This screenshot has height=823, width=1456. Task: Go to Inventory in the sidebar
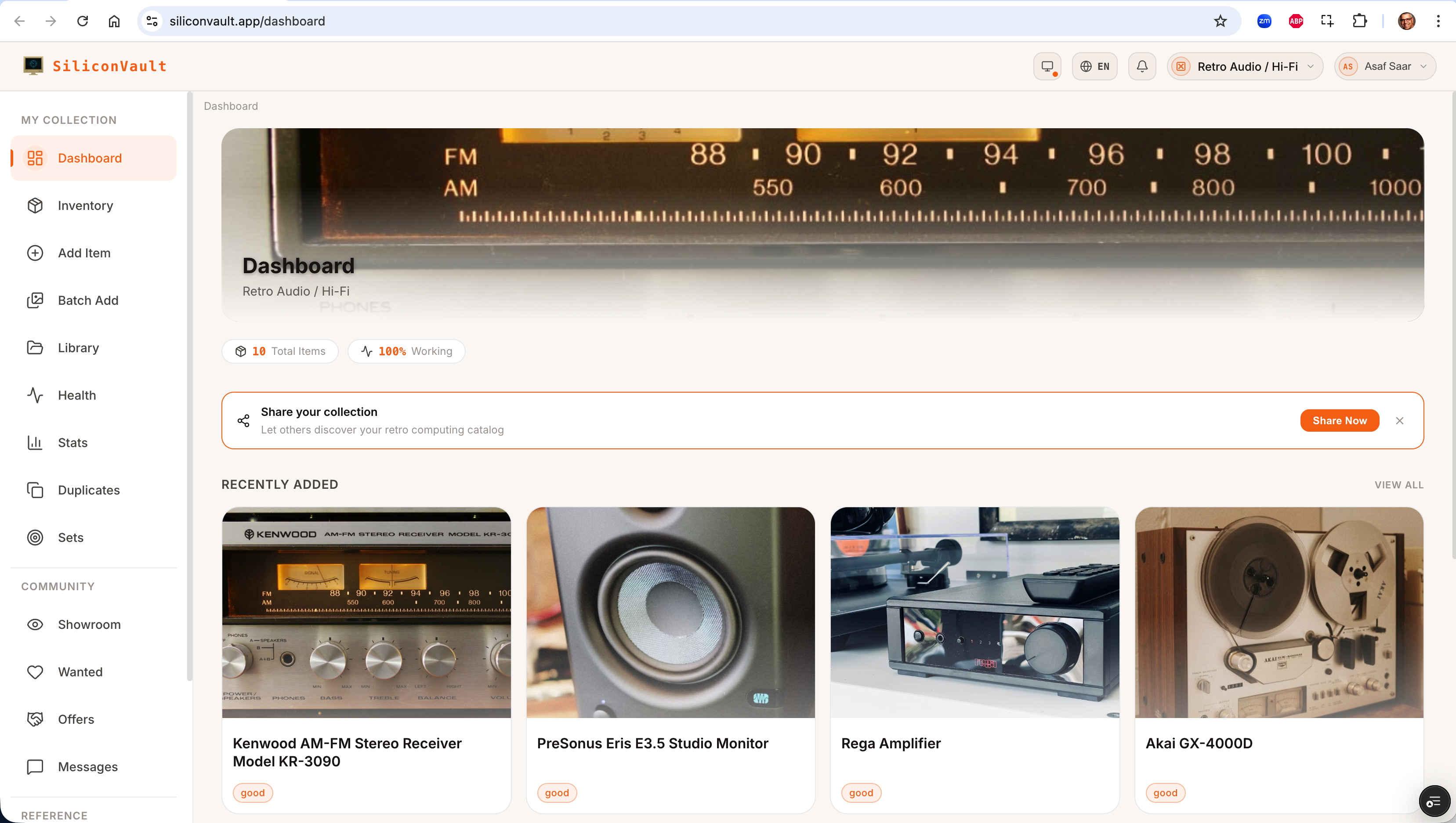(85, 205)
